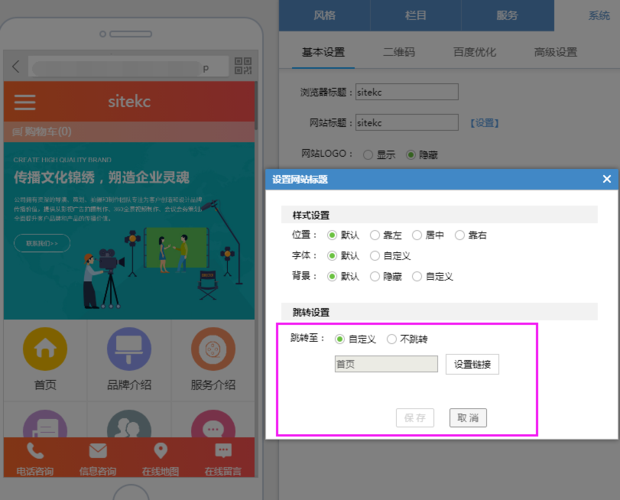Select 位置 默认 radio option
This screenshot has height=500, width=620.
332,235
